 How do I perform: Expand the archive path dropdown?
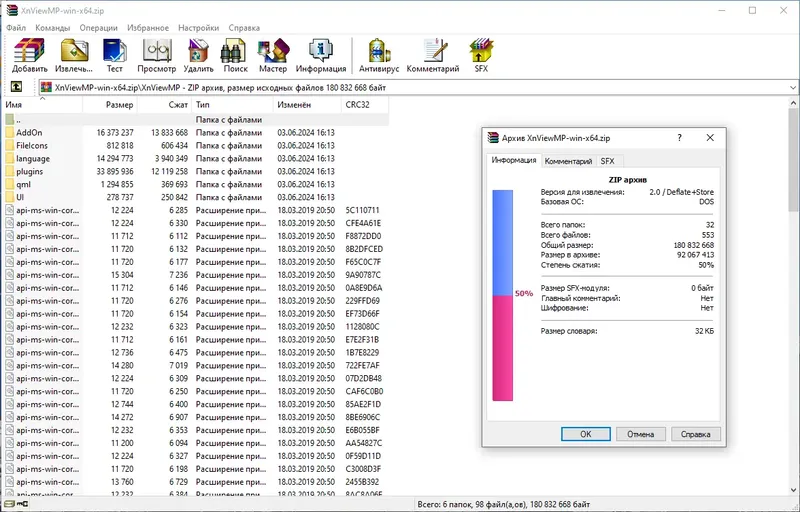point(792,87)
